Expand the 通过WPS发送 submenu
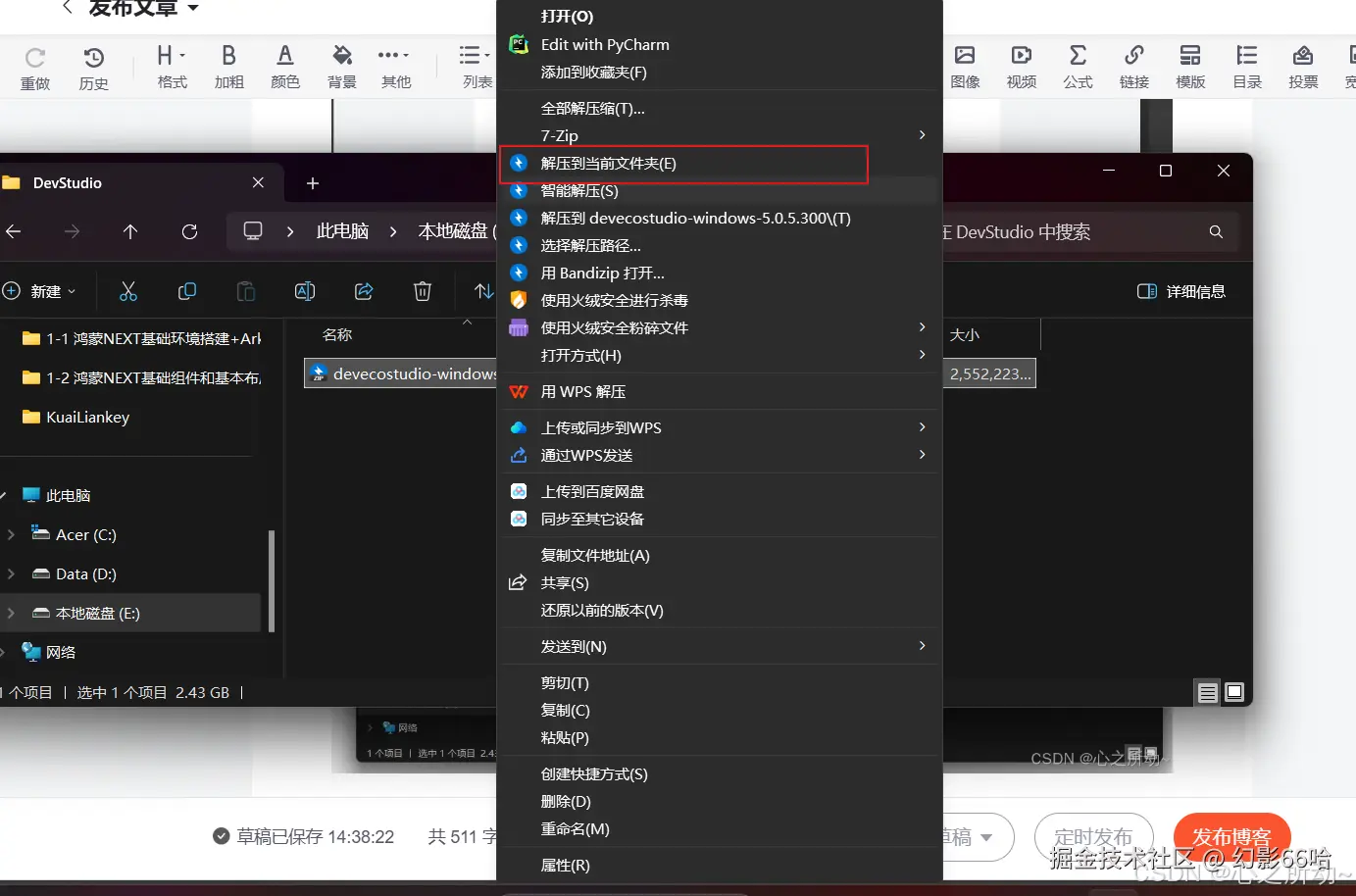Viewport: 1356px width, 896px height. [x=922, y=455]
